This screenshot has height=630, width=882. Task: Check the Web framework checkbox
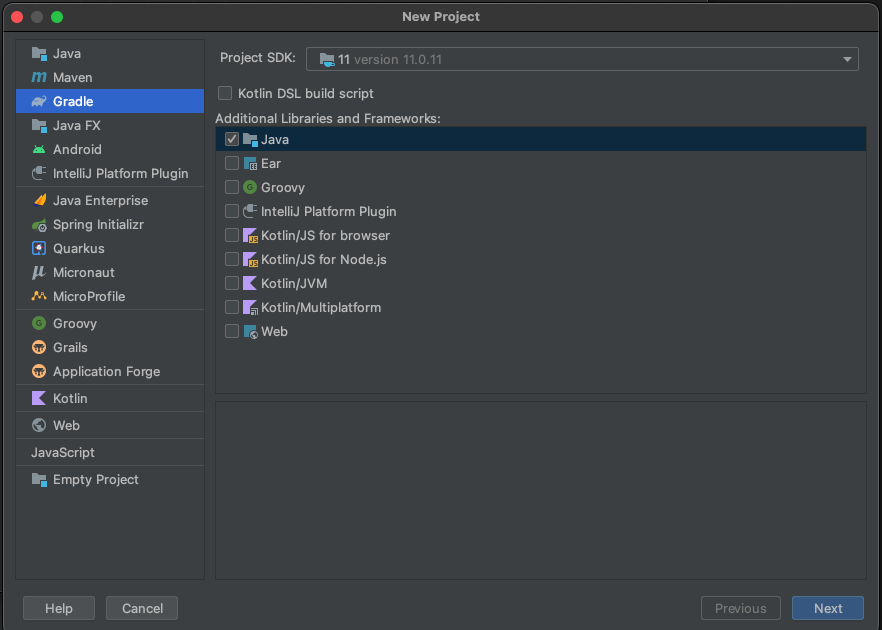[232, 331]
